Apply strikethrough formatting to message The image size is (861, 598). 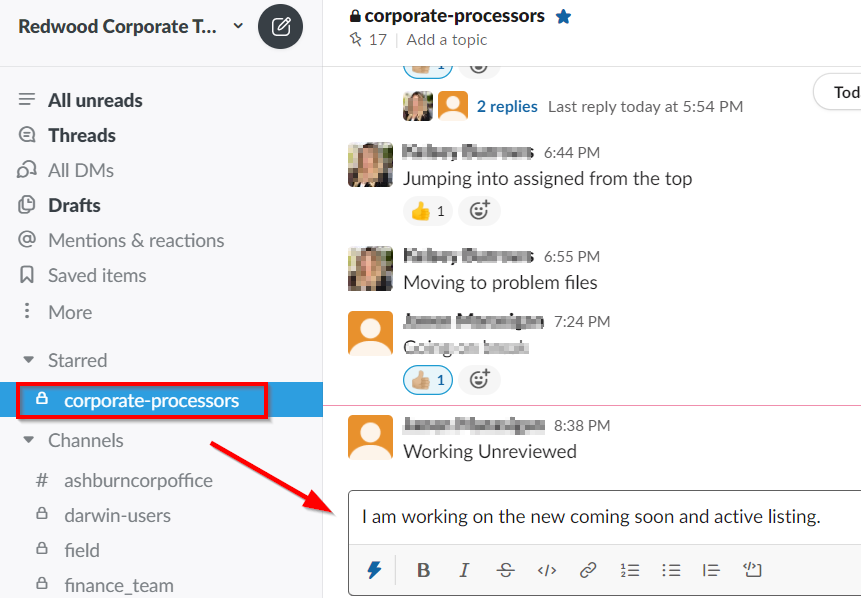coord(505,570)
